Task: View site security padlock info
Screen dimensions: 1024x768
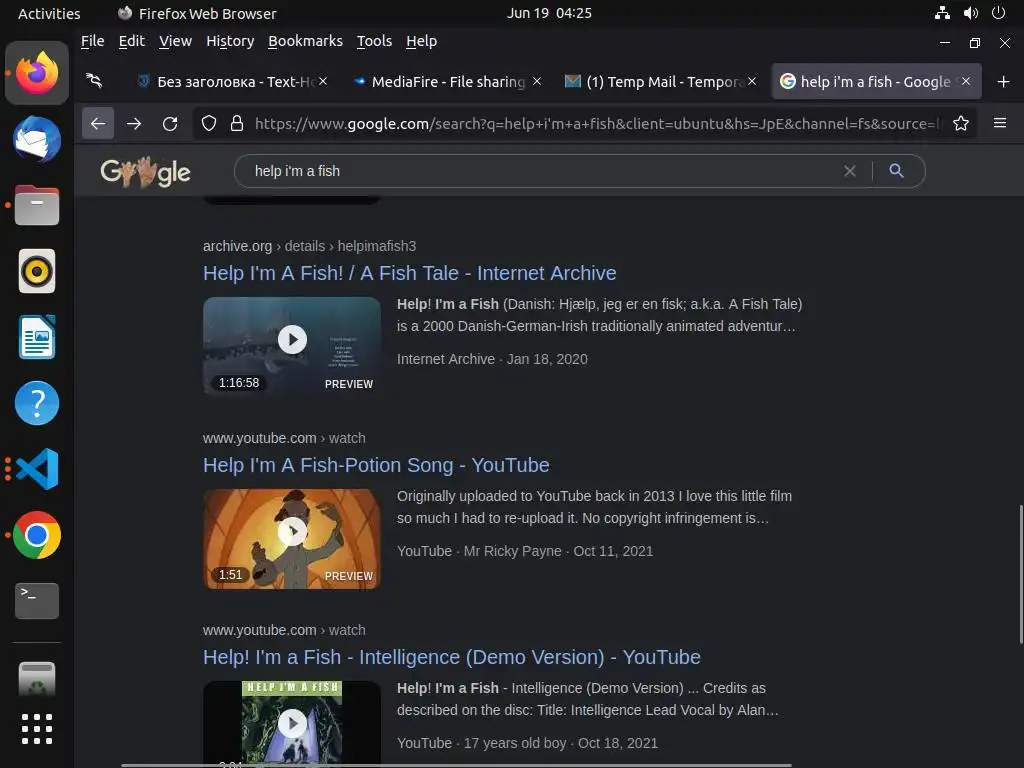Action: pos(237,123)
